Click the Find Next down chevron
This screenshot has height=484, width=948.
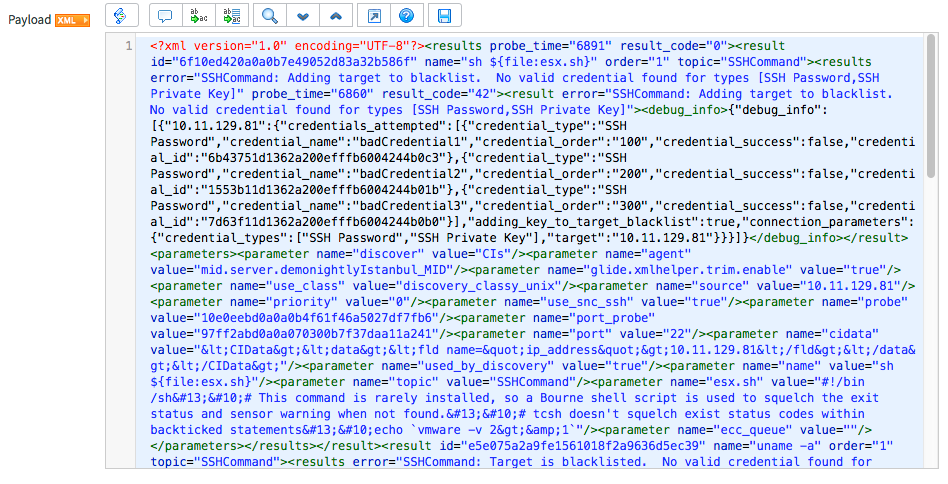tap(303, 16)
